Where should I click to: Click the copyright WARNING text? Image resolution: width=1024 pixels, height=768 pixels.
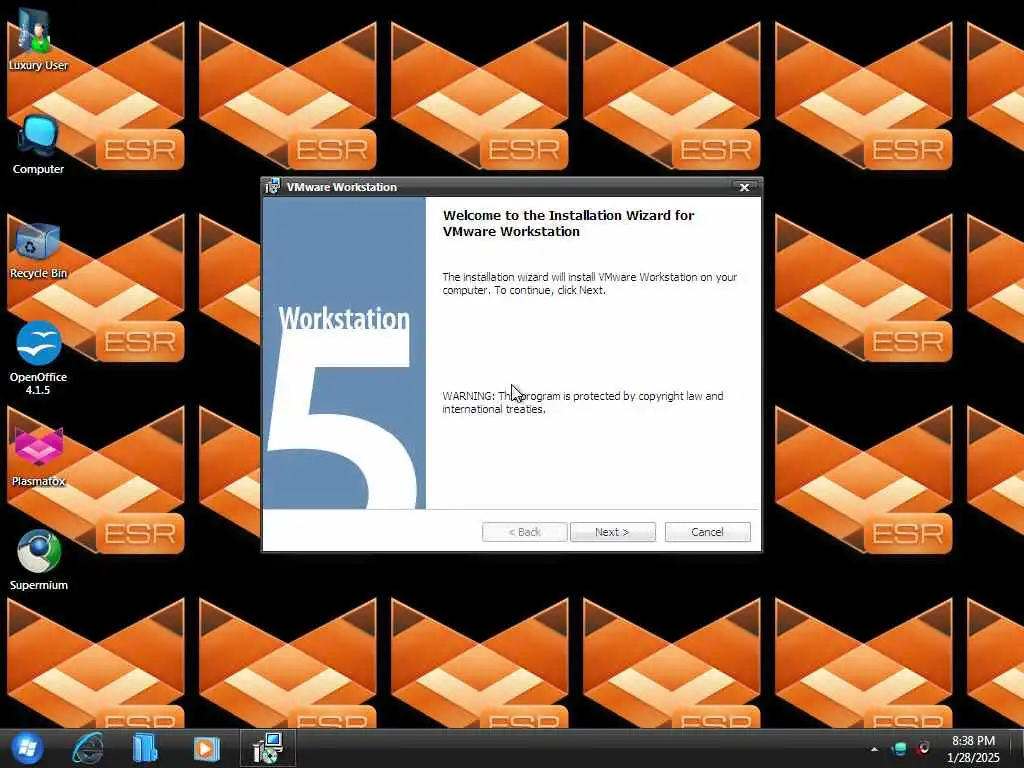pyautogui.click(x=583, y=402)
